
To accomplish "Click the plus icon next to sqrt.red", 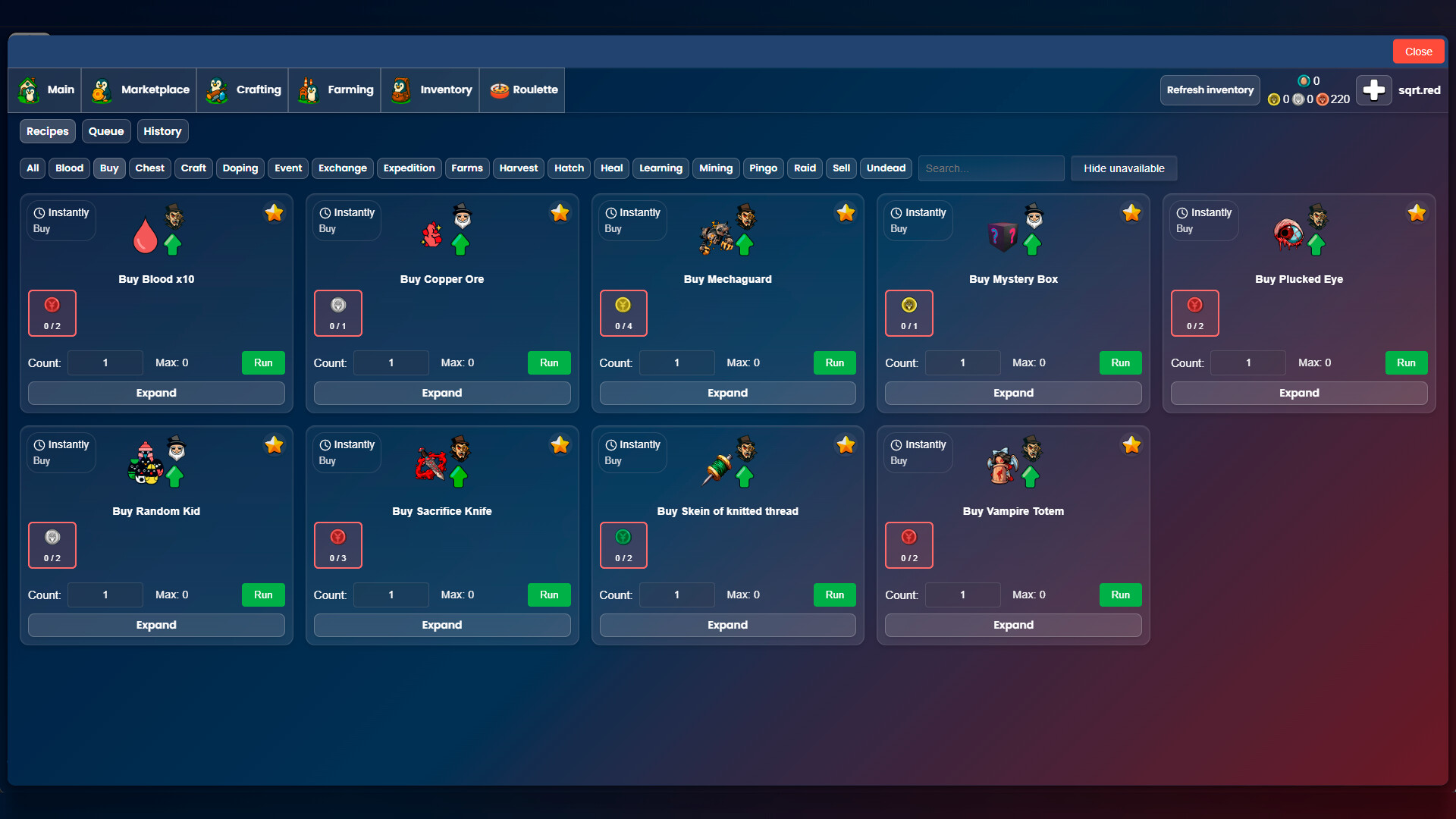I will tap(1373, 89).
